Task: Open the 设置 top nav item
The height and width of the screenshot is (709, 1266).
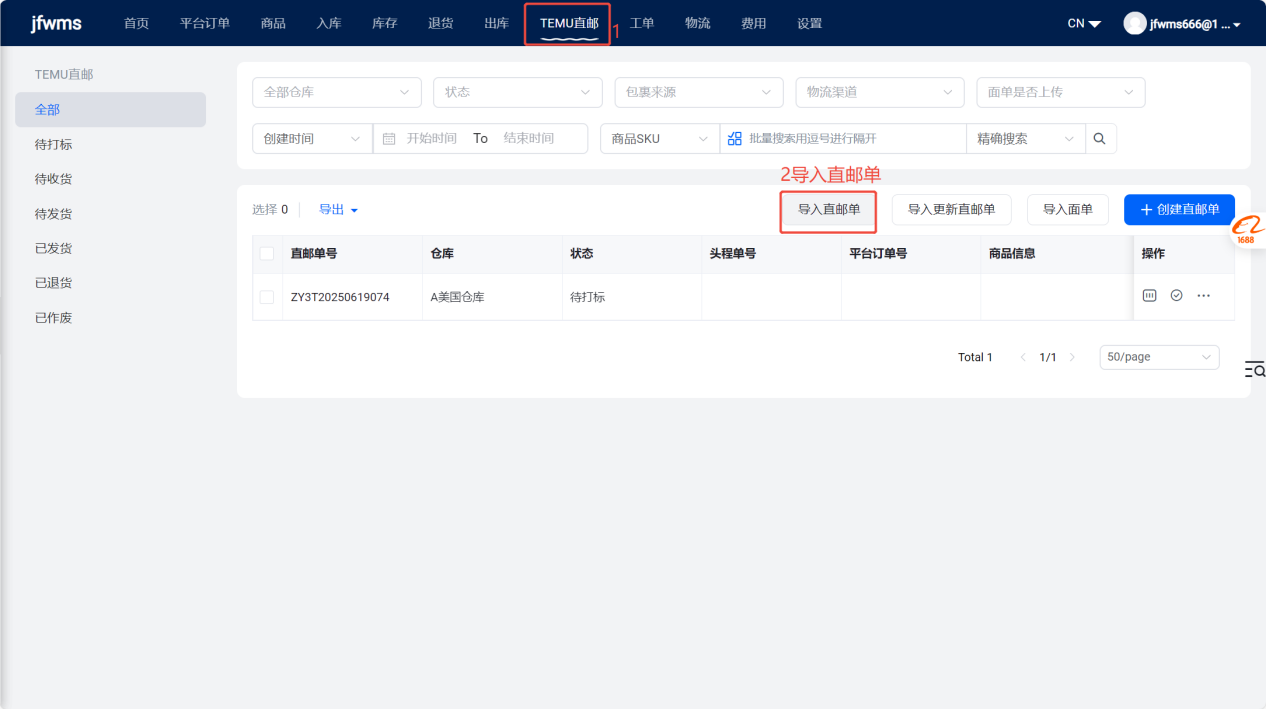Action: pos(810,23)
